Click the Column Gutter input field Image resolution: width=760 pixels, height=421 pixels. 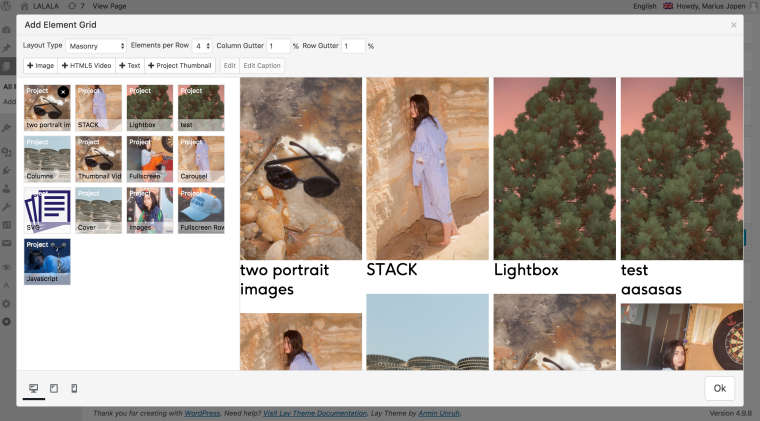click(277, 46)
